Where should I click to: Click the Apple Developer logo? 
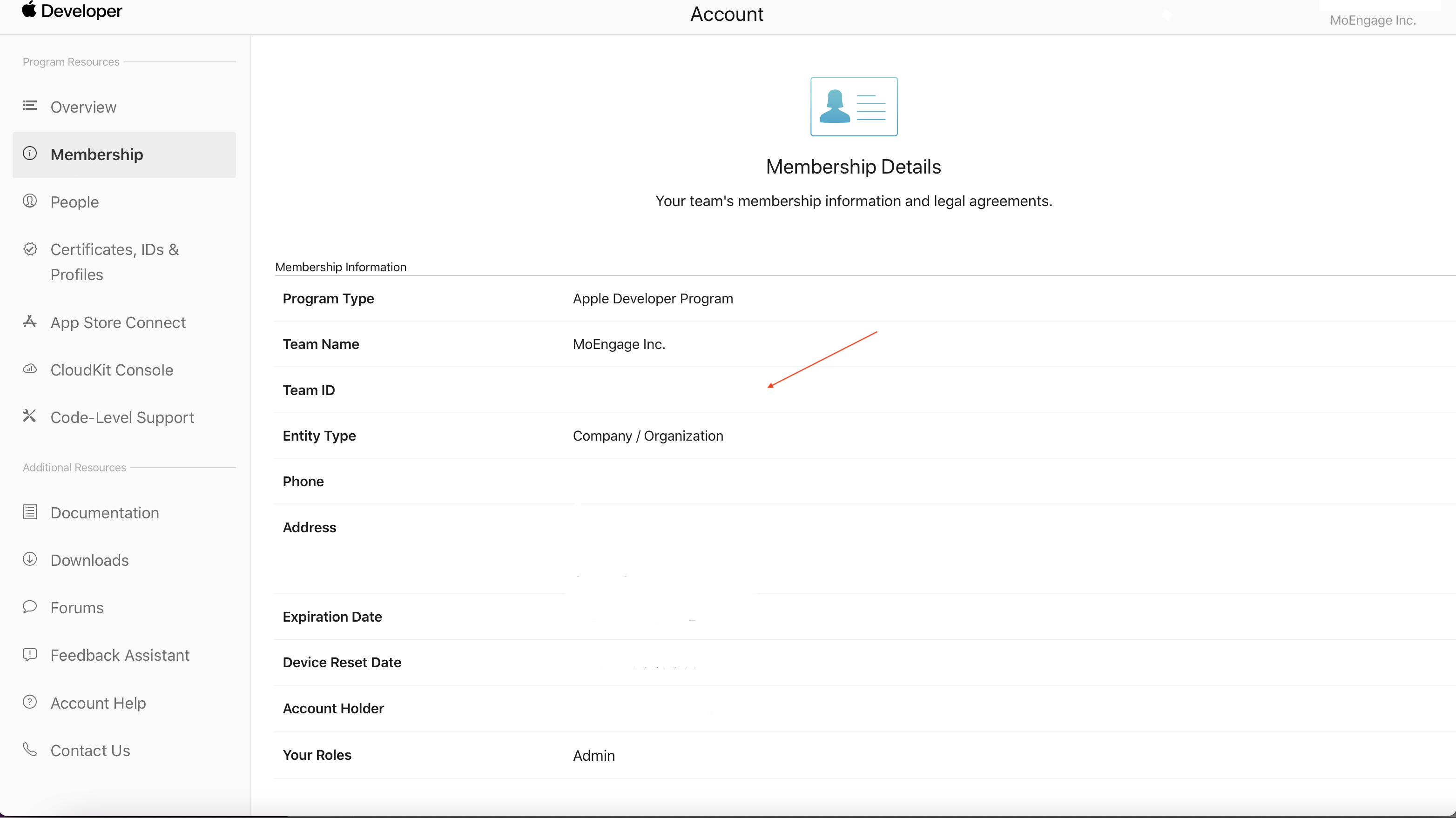pyautogui.click(x=72, y=11)
